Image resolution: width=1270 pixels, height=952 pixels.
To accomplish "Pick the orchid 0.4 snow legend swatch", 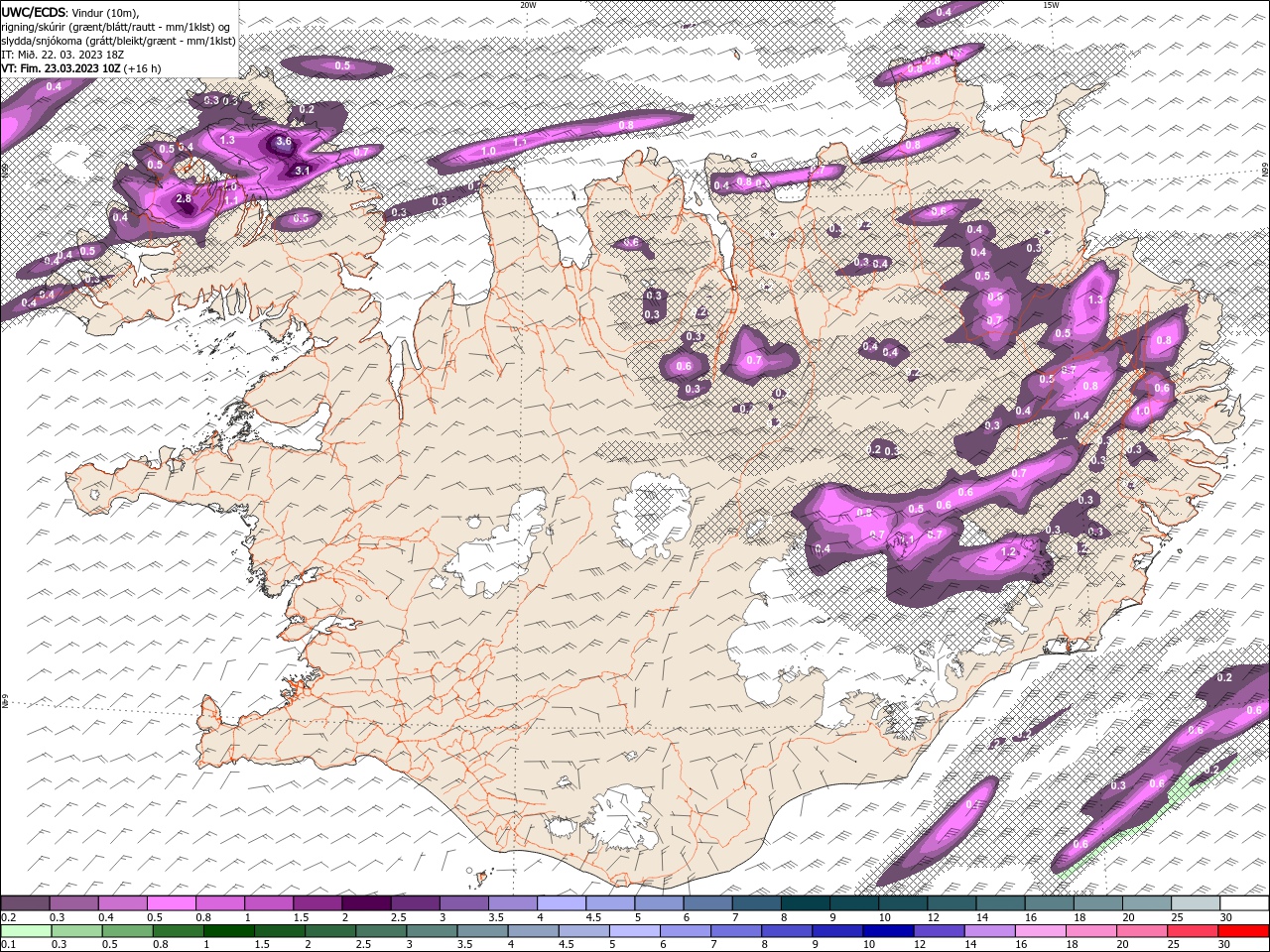I will pos(122,902).
